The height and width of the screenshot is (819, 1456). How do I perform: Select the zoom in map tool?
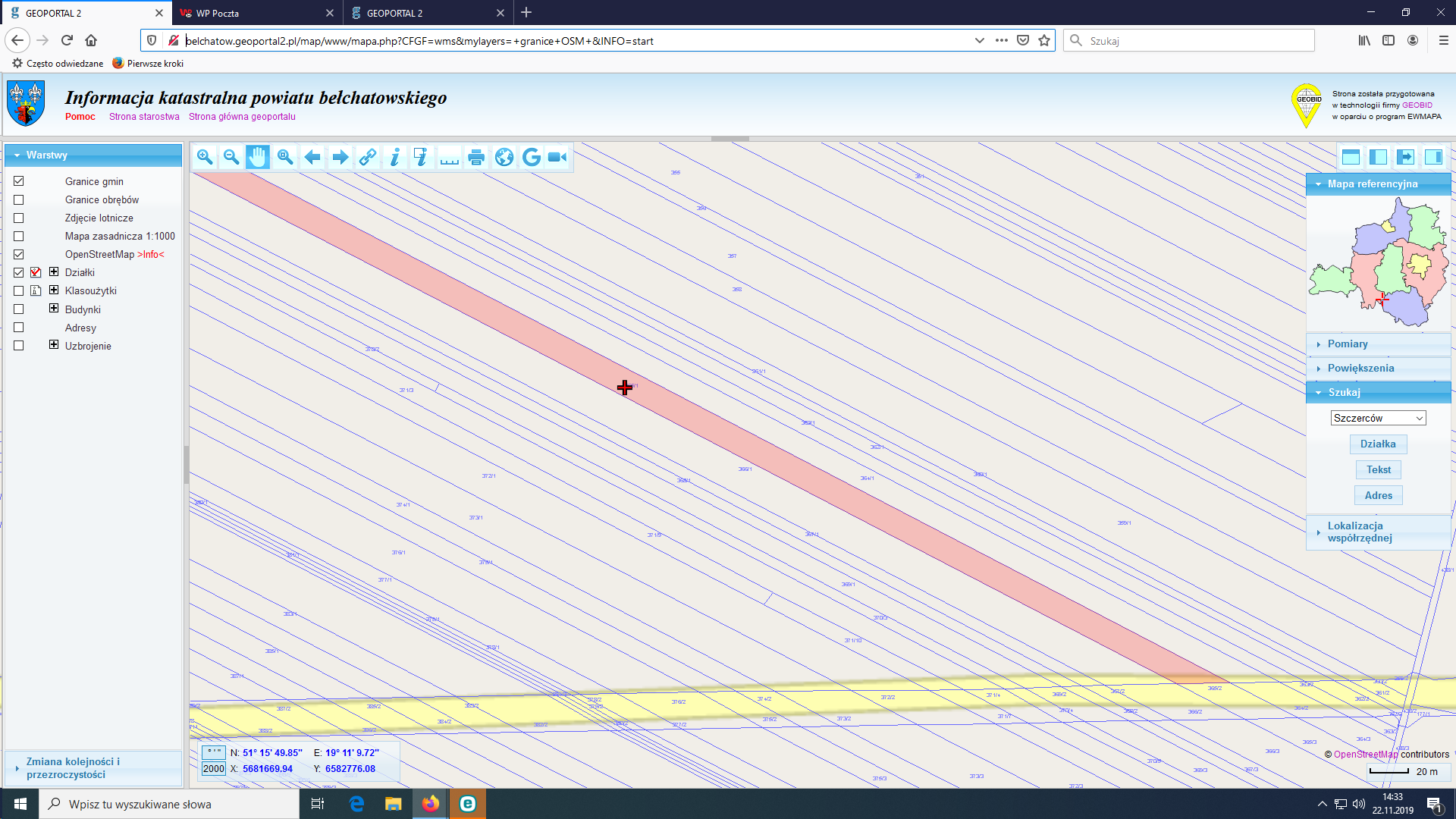[204, 157]
